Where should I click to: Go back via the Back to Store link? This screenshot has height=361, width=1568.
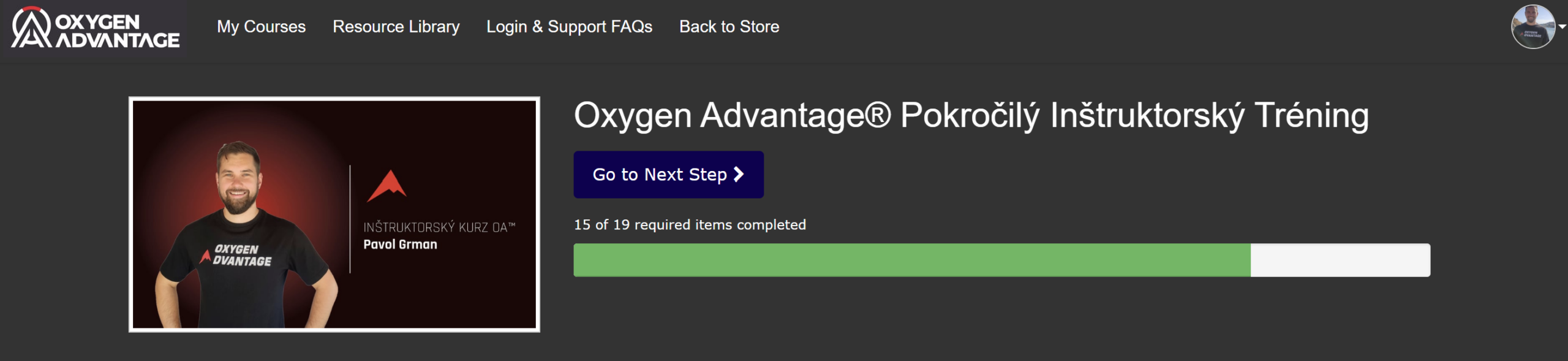tap(729, 27)
